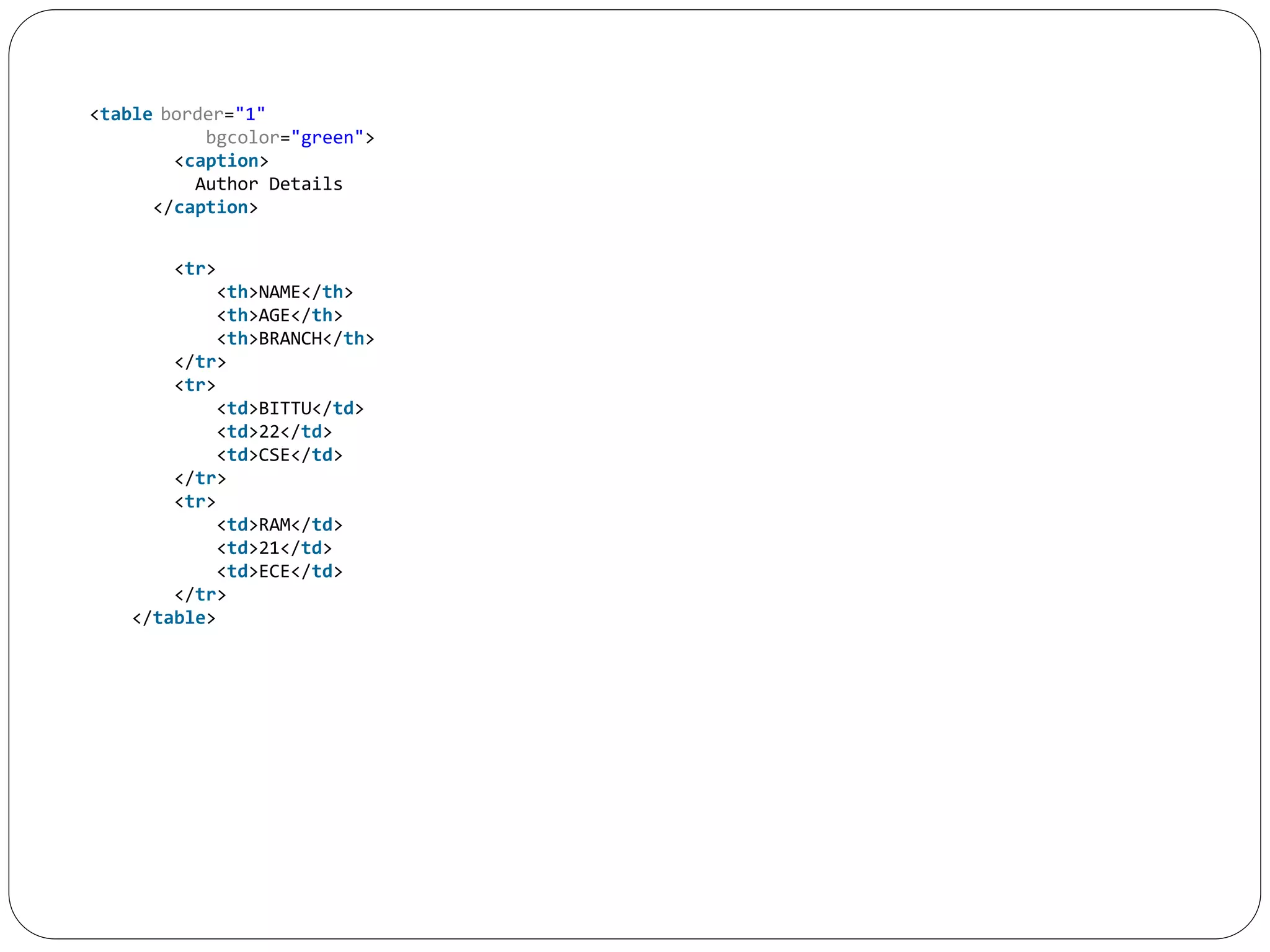This screenshot has height=952, width=1270.
Task: Click the NAME header cell text
Action: click(279, 292)
